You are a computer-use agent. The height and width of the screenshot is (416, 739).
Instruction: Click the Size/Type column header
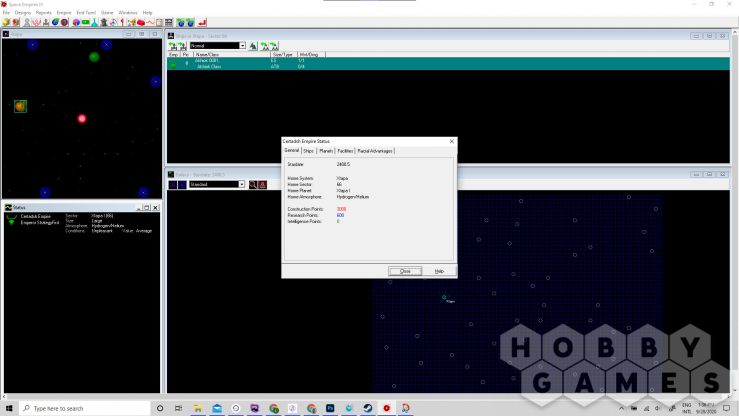[x=284, y=55]
